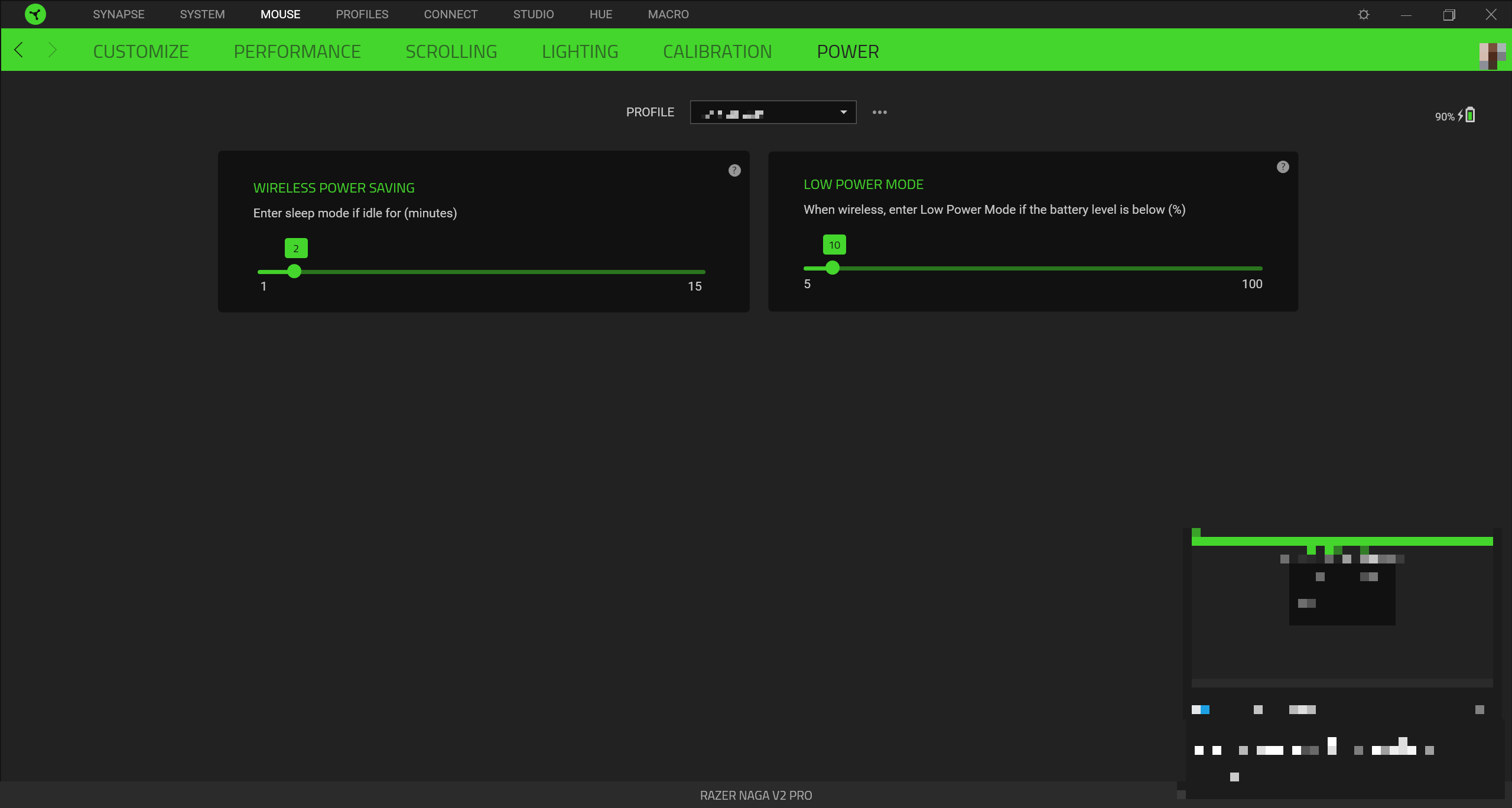
Task: Click the Razer logo icon
Action: tap(35, 14)
